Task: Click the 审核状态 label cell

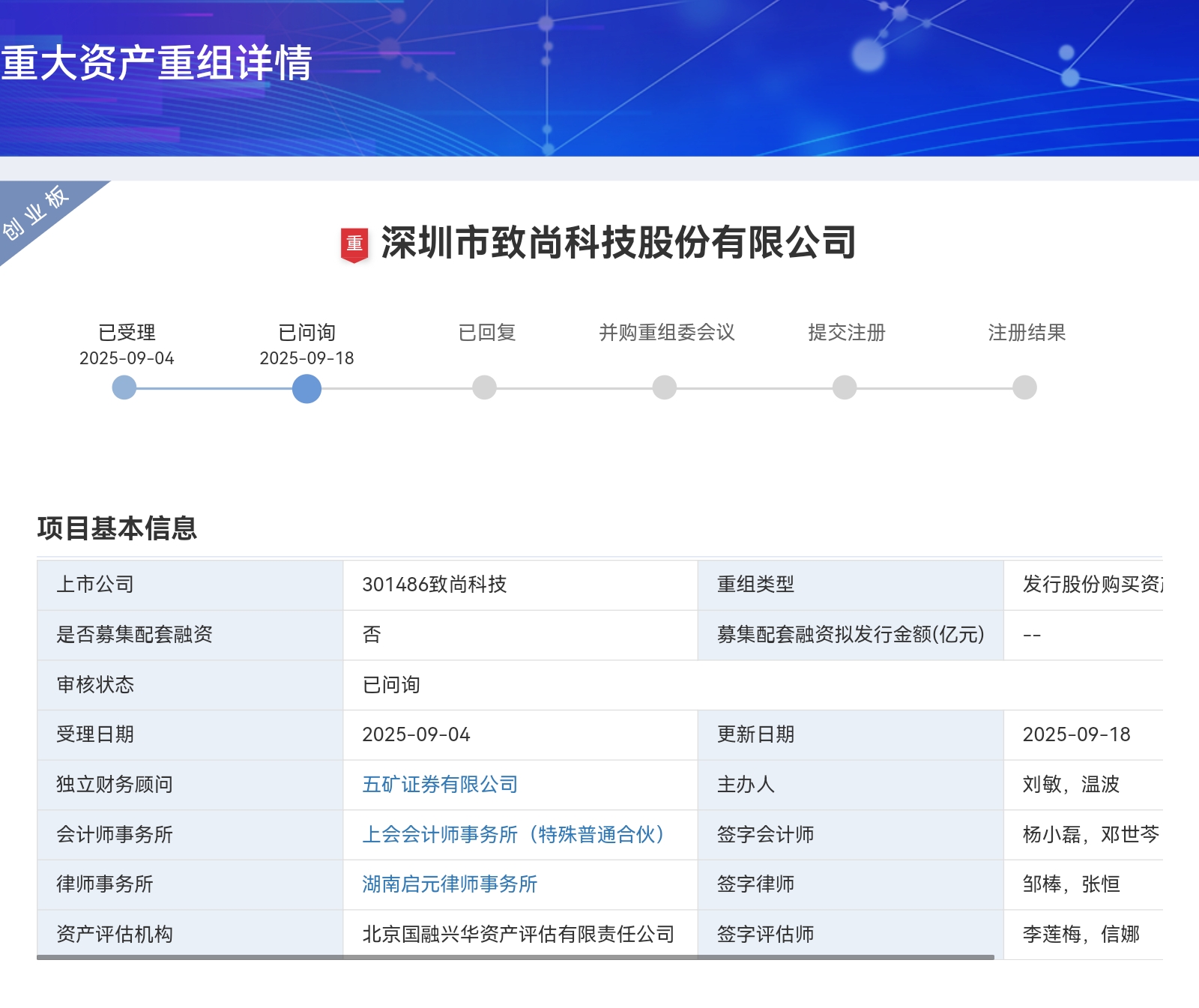Action: point(190,685)
